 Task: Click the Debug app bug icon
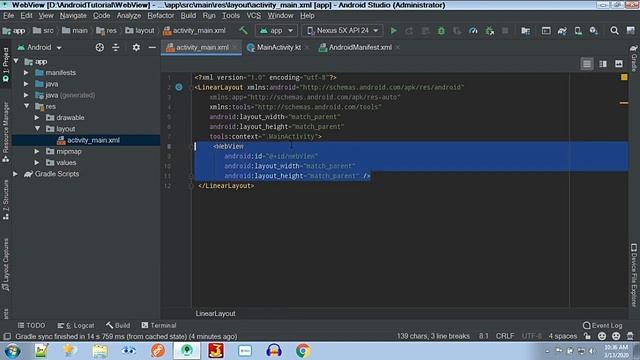point(441,31)
